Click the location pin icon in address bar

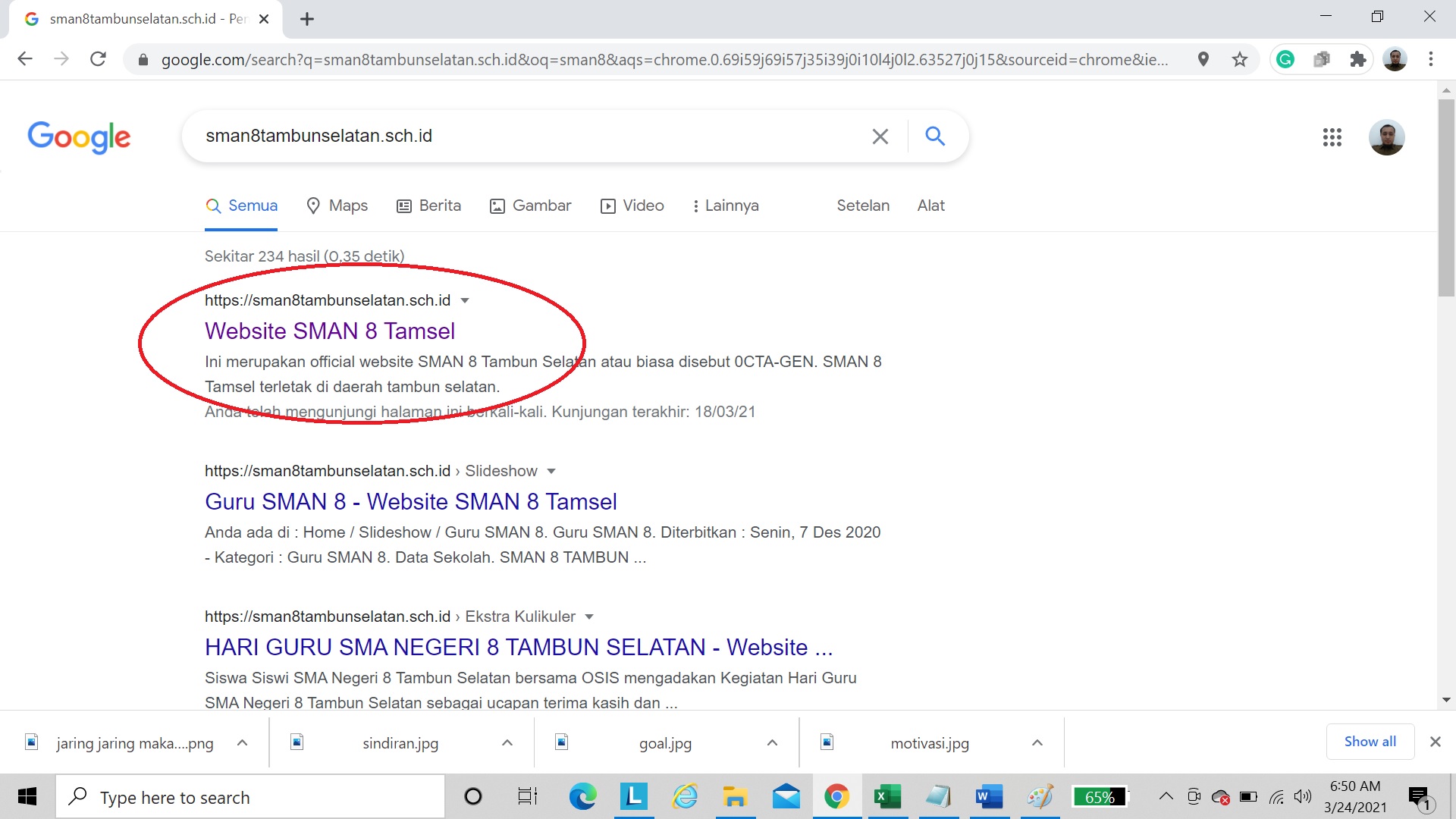[1203, 59]
